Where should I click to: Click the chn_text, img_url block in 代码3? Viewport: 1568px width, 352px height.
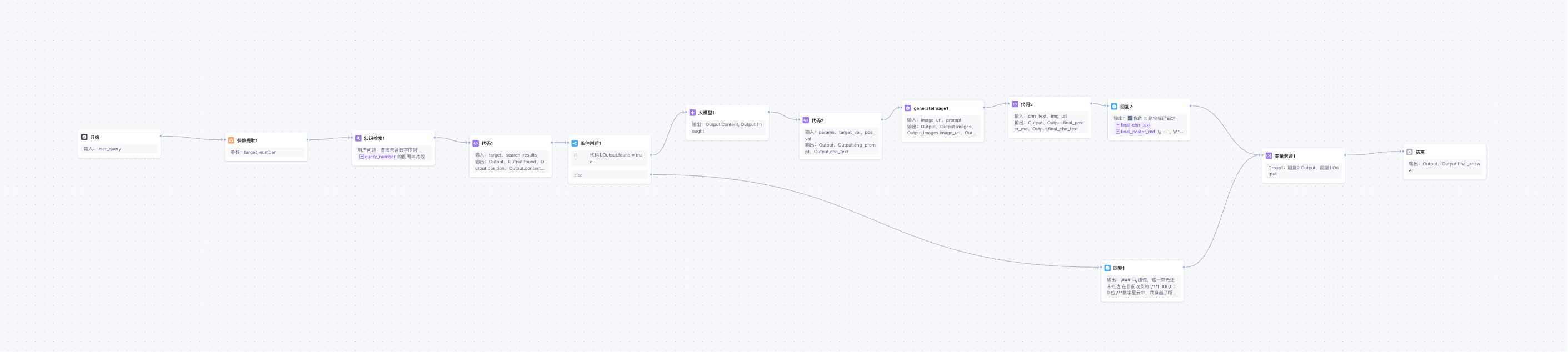click(x=1050, y=122)
